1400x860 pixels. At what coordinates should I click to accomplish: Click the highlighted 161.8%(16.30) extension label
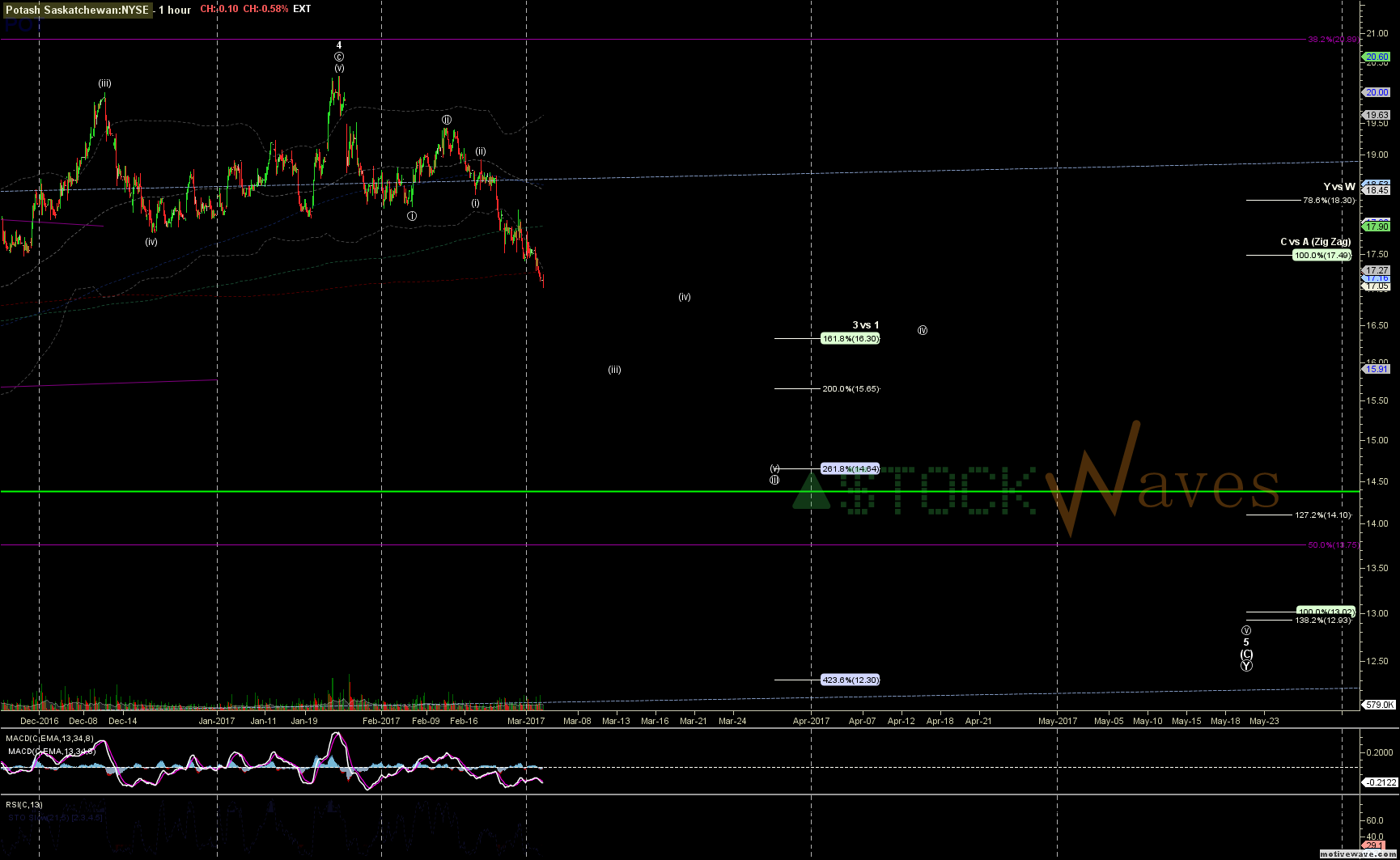tap(850, 338)
